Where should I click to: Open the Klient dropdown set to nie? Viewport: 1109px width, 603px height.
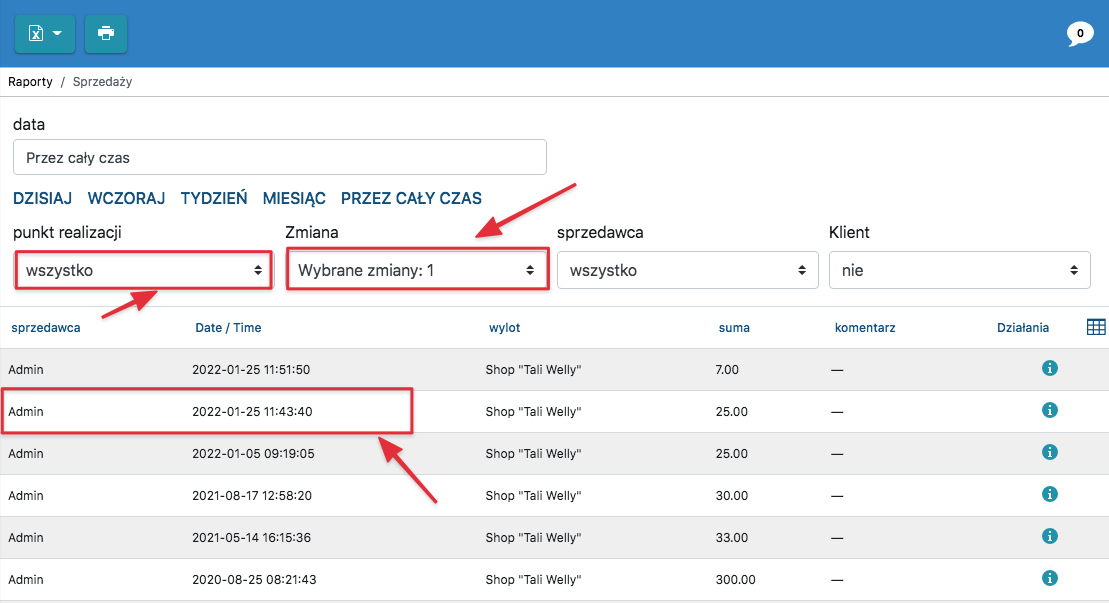(x=959, y=270)
